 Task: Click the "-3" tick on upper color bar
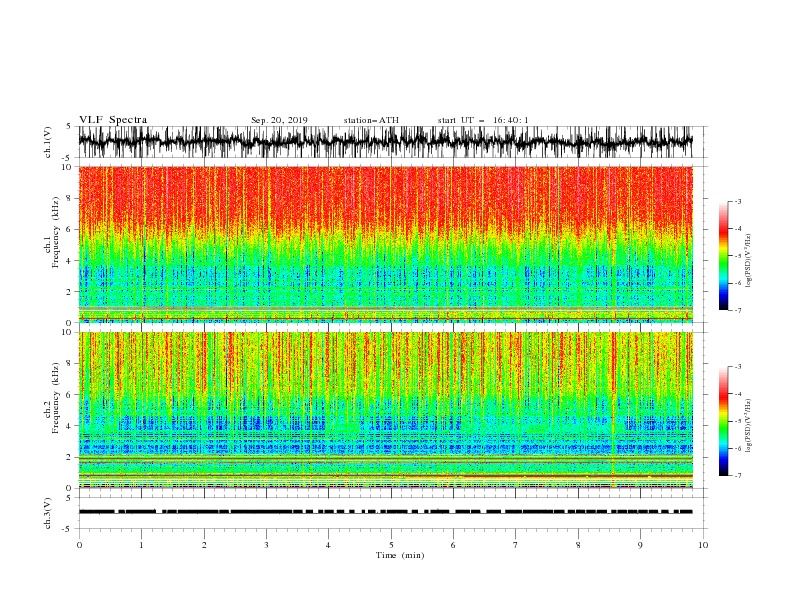[738, 201]
